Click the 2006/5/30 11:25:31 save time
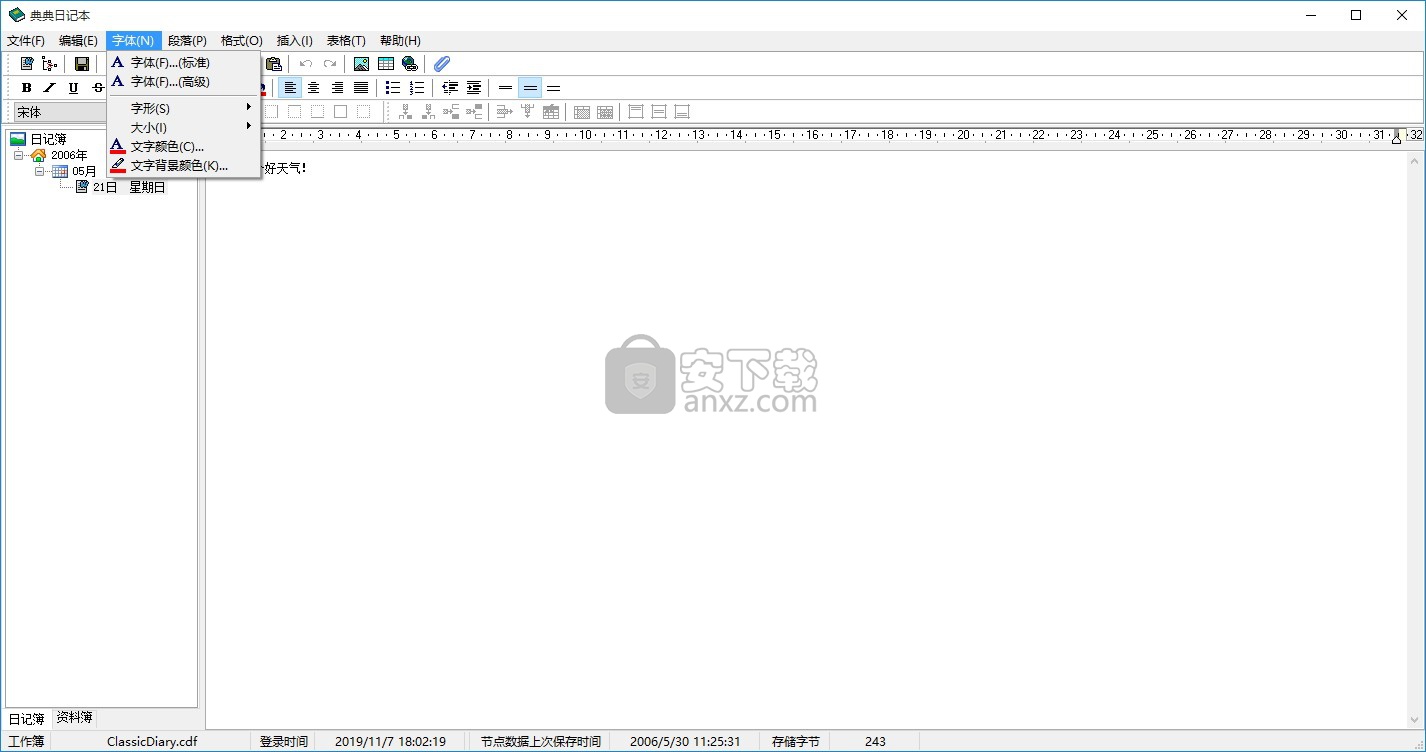The height and width of the screenshot is (752, 1426). 685,742
